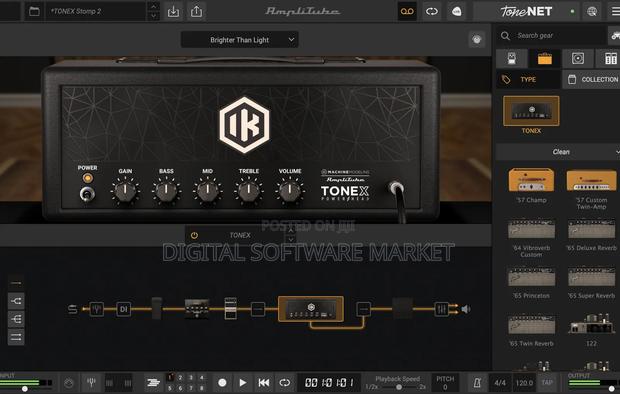Click the TAP tempo button

[x=547, y=383]
